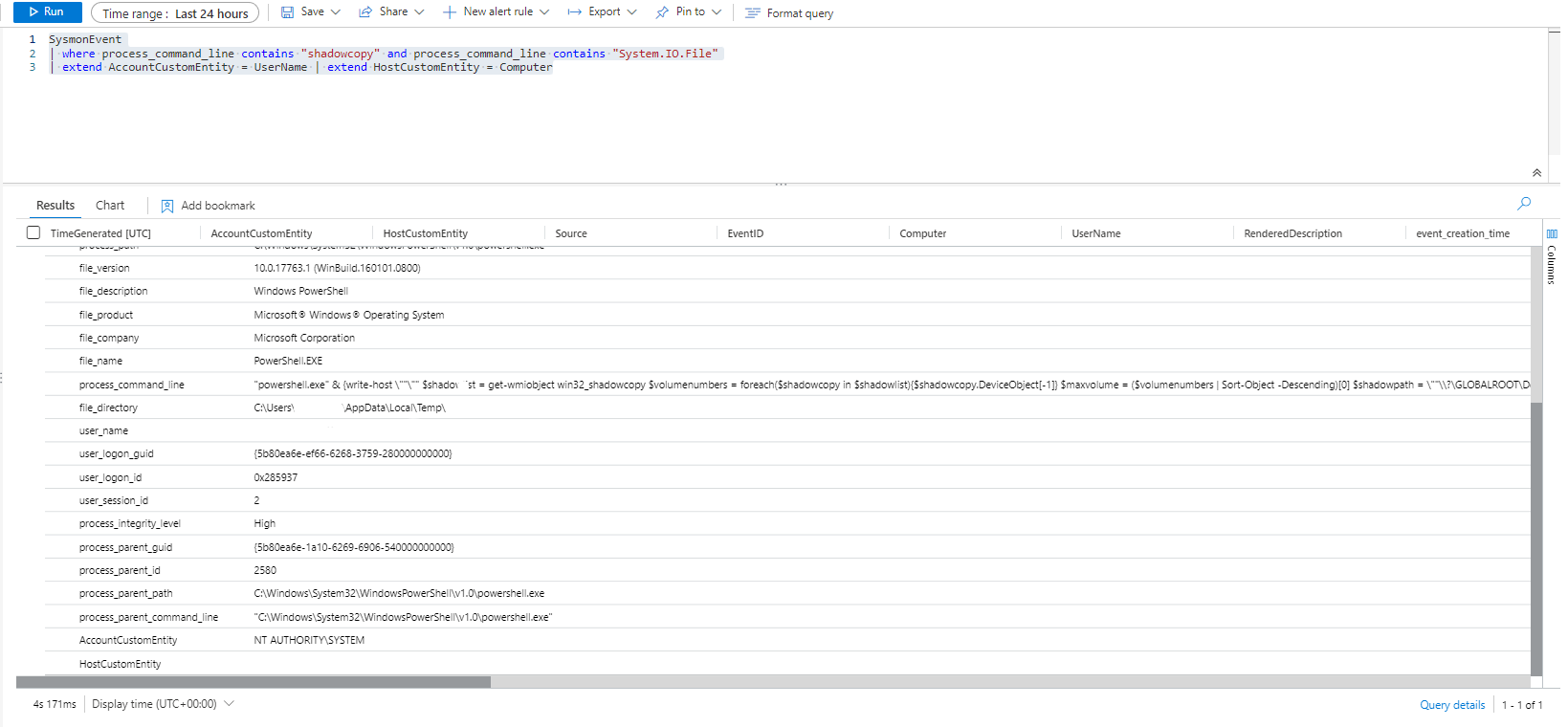Open the Display time dropdown chevron
This screenshot has width=1568, height=727.
coord(230,704)
